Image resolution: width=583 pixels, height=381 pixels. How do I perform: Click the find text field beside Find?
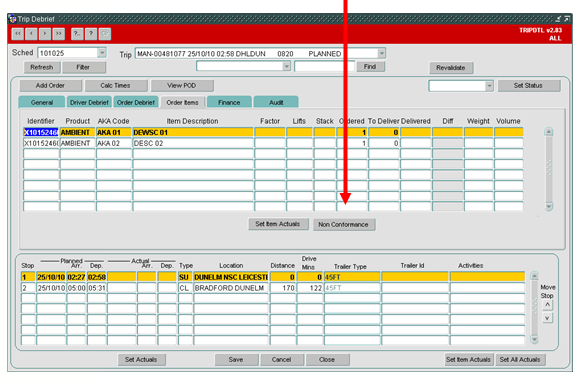tap(324, 67)
